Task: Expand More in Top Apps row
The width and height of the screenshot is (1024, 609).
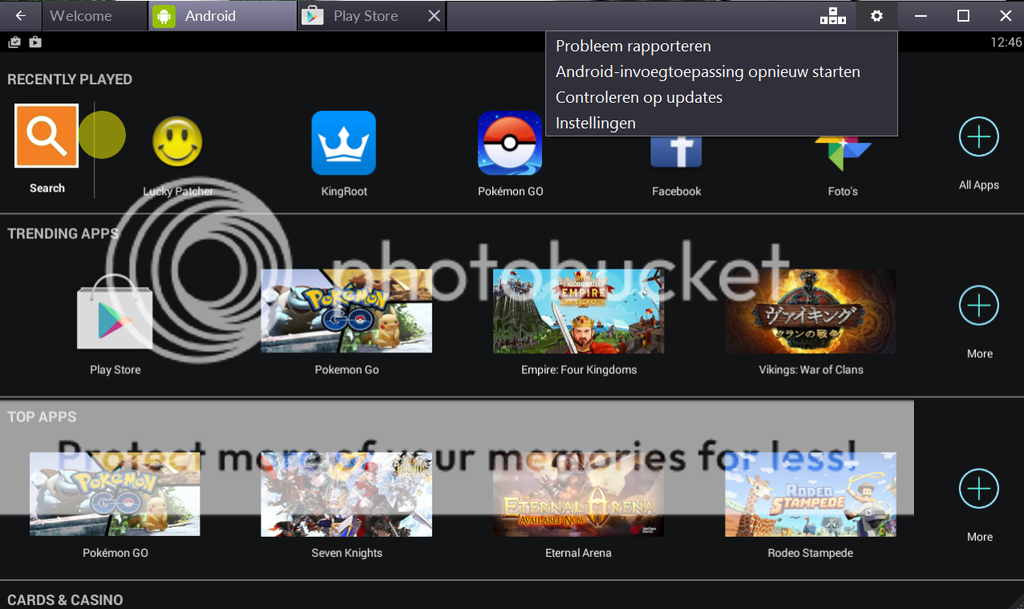Action: pyautogui.click(x=978, y=489)
